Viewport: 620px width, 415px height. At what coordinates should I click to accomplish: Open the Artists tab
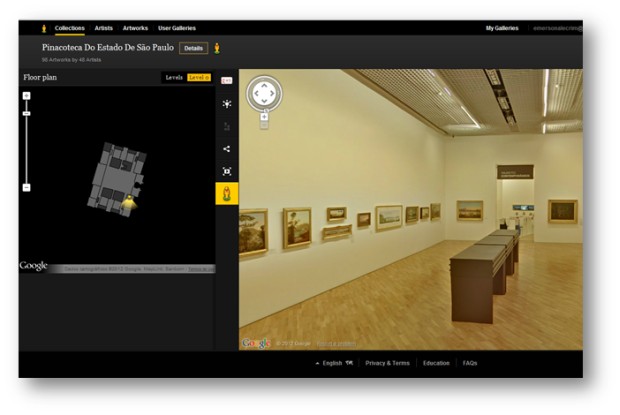[104, 28]
